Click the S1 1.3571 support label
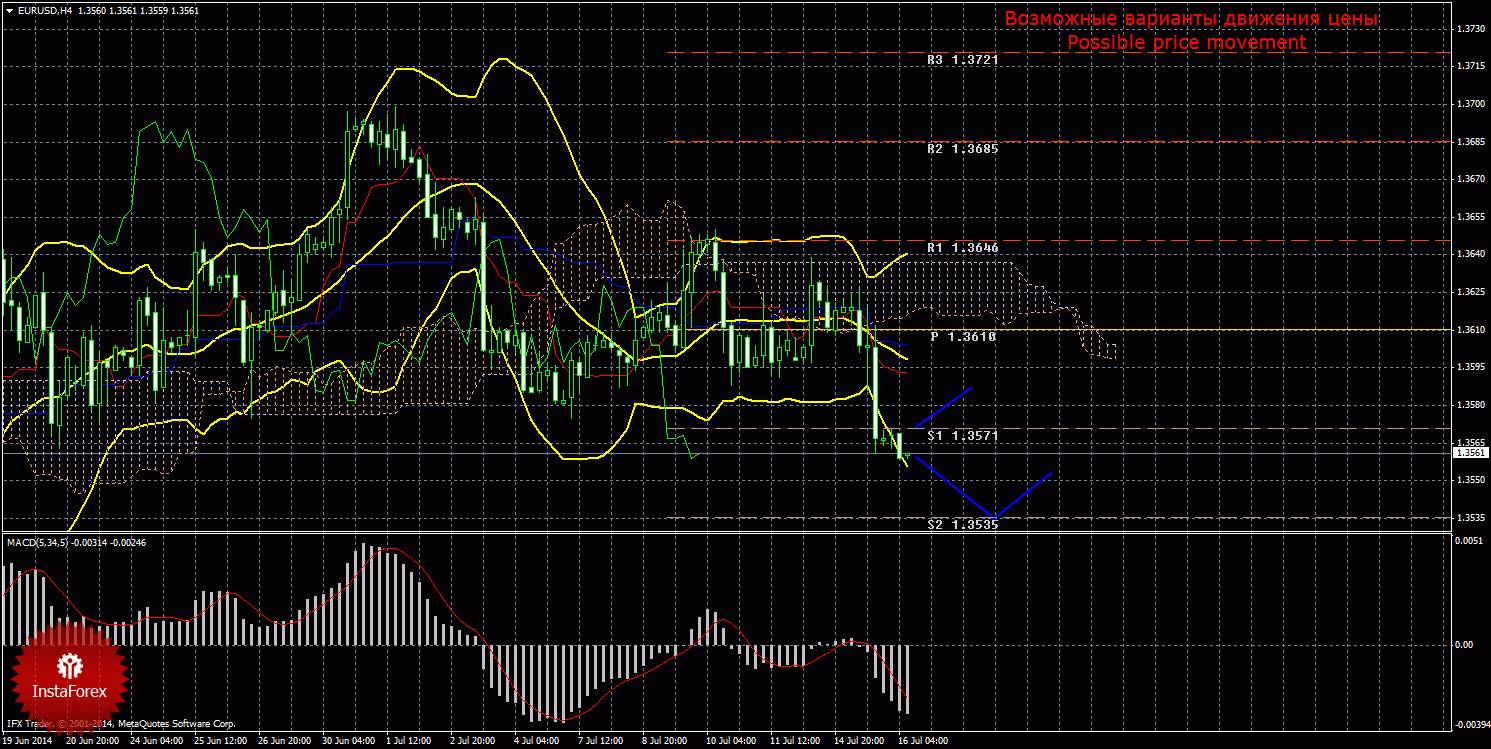 click(x=963, y=436)
